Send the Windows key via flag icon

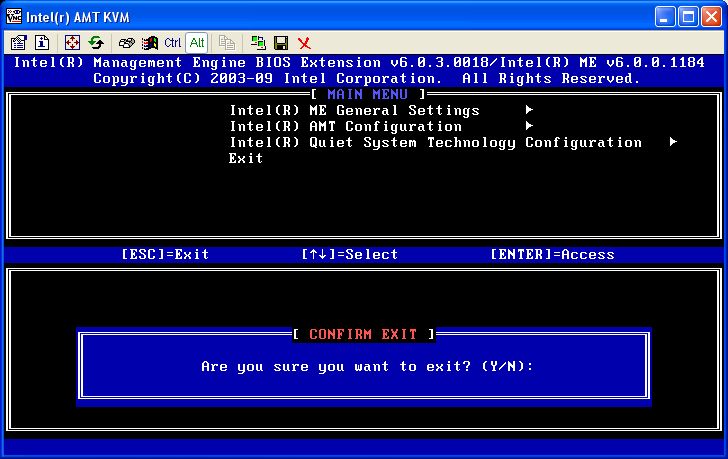pyautogui.click(x=149, y=43)
